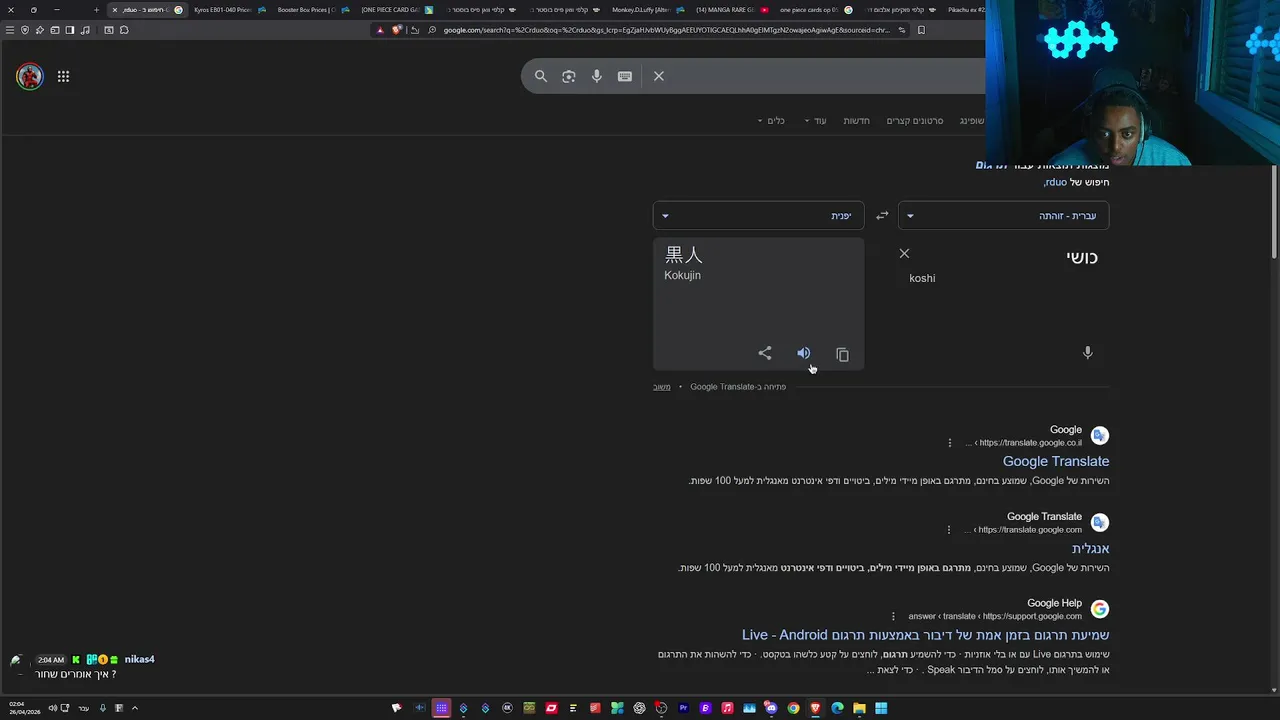Click the translated text 黒人
Screen dimensions: 1280x720
point(684,255)
